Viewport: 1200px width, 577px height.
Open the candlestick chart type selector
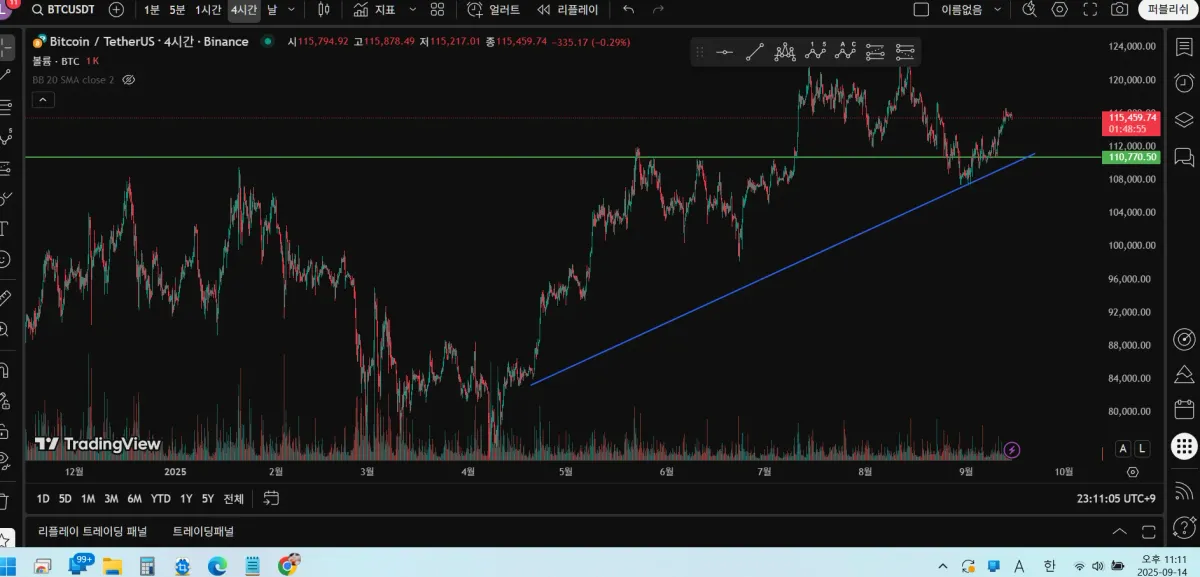pos(324,9)
